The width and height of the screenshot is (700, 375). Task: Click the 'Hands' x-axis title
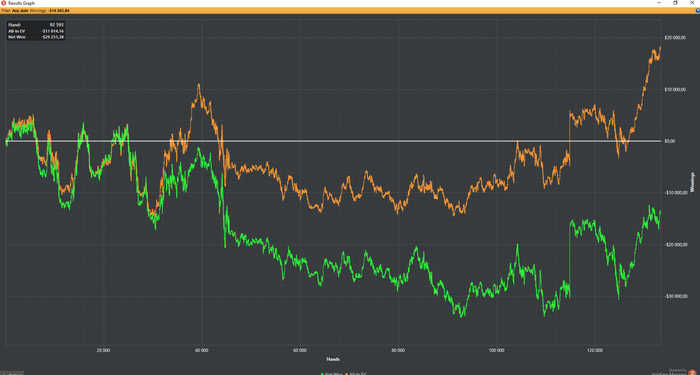click(333, 359)
